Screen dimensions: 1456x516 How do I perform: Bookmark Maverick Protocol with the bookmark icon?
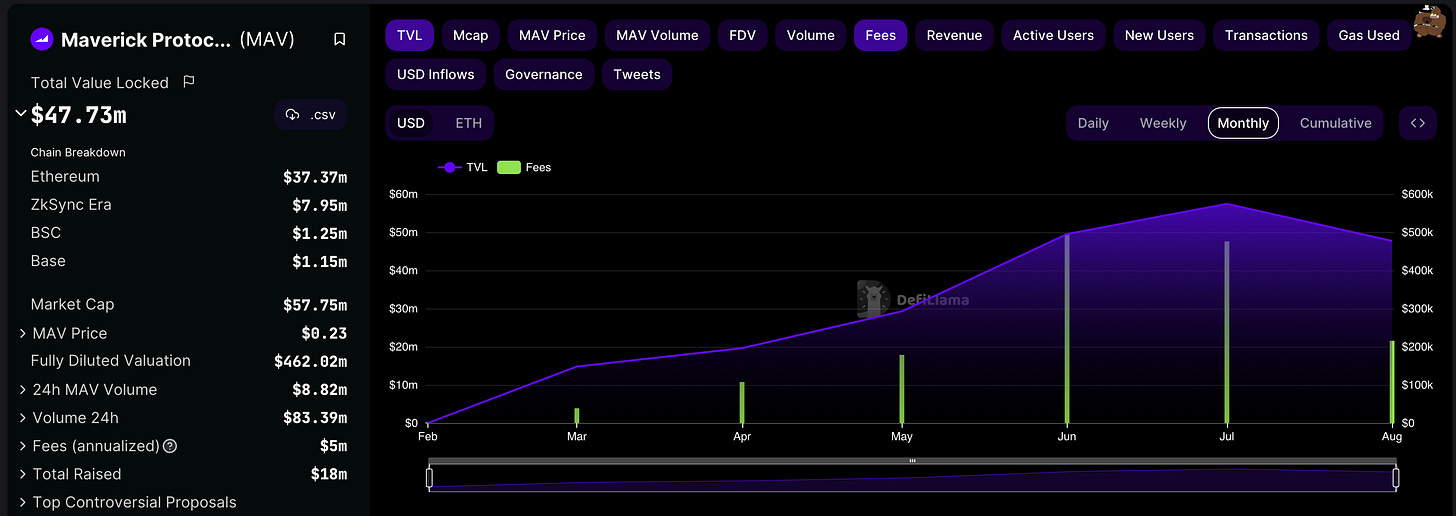coord(340,39)
